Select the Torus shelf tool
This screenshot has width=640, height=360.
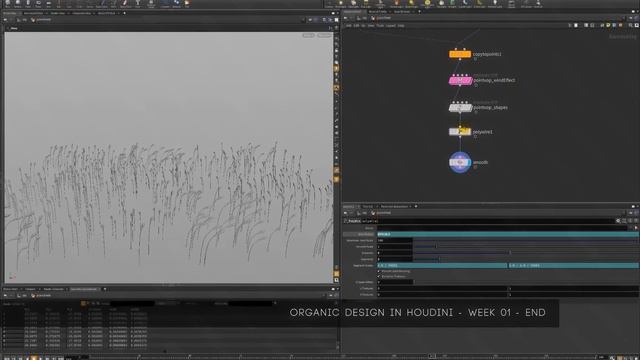[38, 4]
